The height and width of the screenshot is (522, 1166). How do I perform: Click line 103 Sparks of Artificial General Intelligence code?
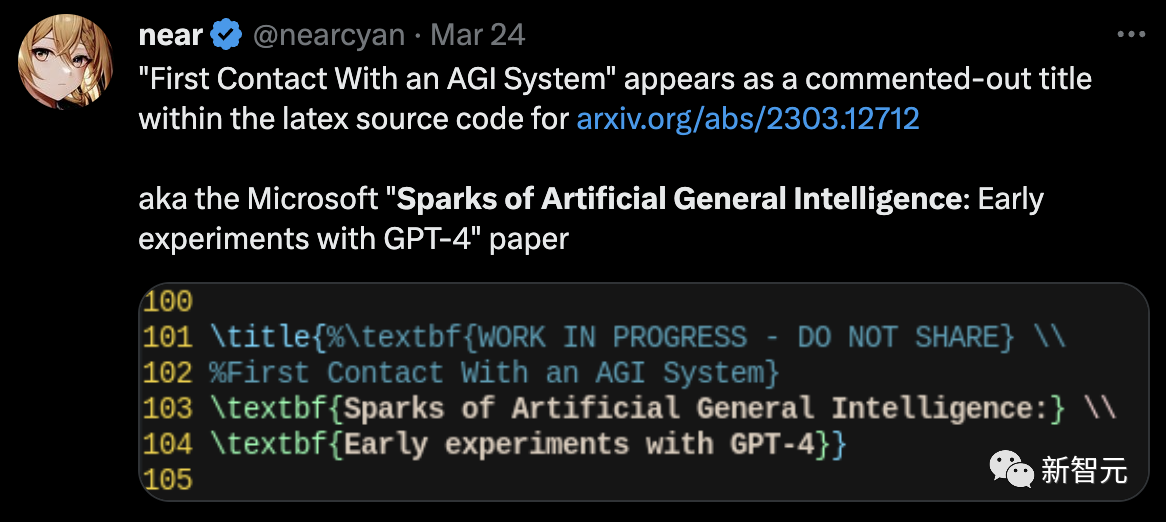pos(663,408)
